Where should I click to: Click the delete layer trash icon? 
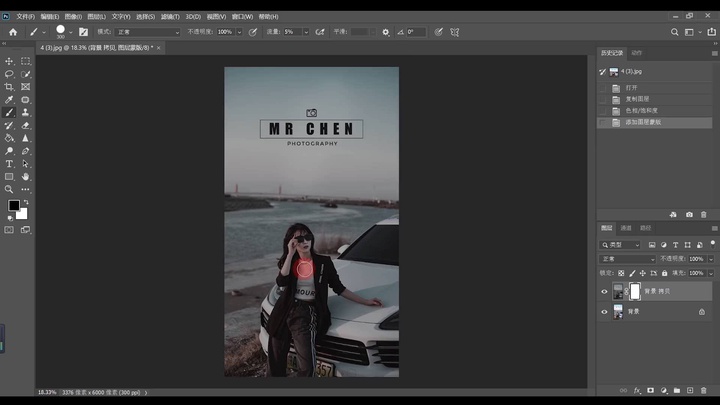click(703, 390)
